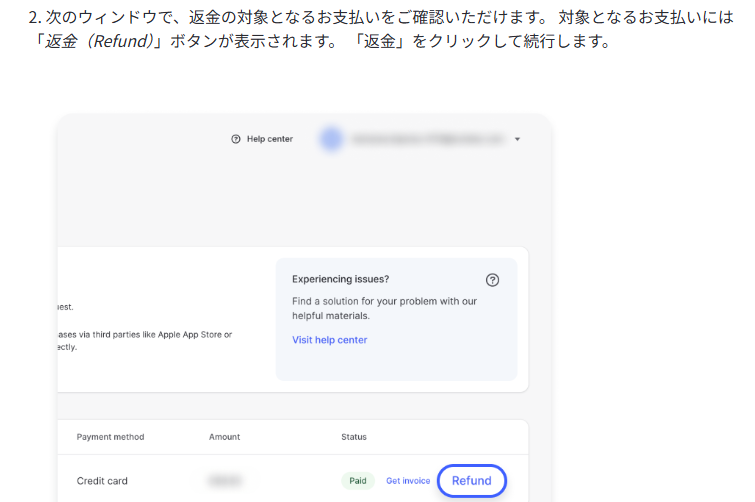The width and height of the screenshot is (755, 502).
Task: Click the blurred account email text
Action: pyautogui.click(x=428, y=139)
